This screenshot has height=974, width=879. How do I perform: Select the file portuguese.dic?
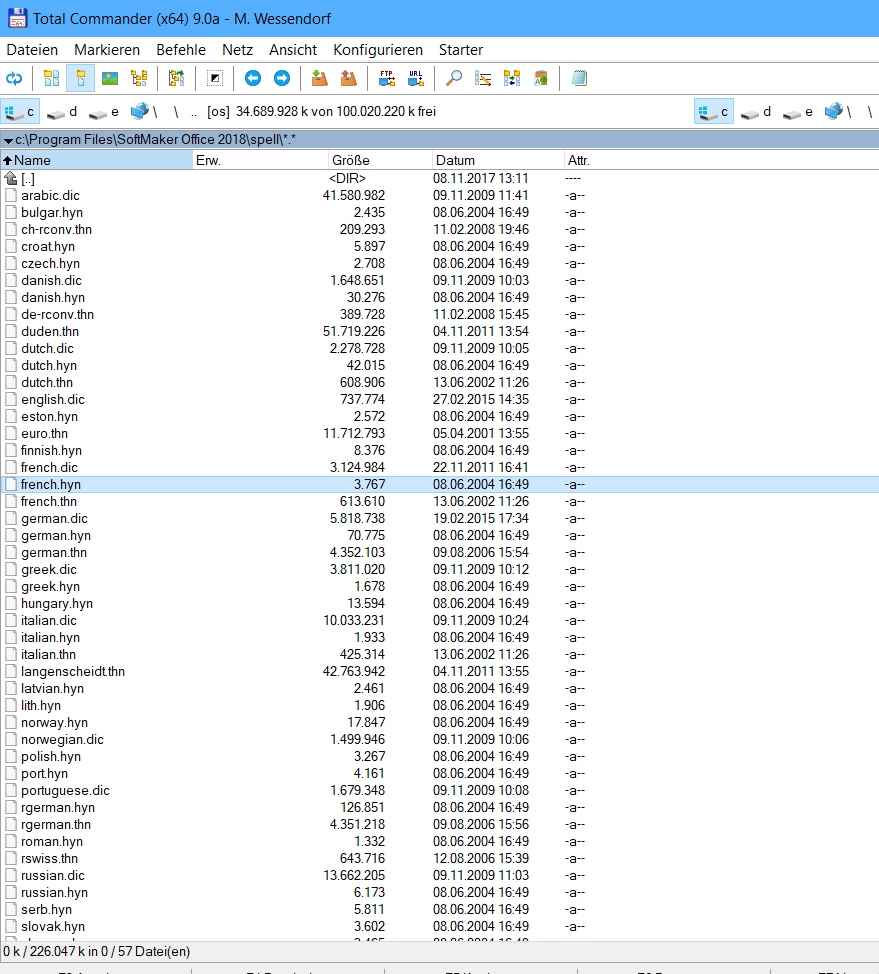coord(65,791)
